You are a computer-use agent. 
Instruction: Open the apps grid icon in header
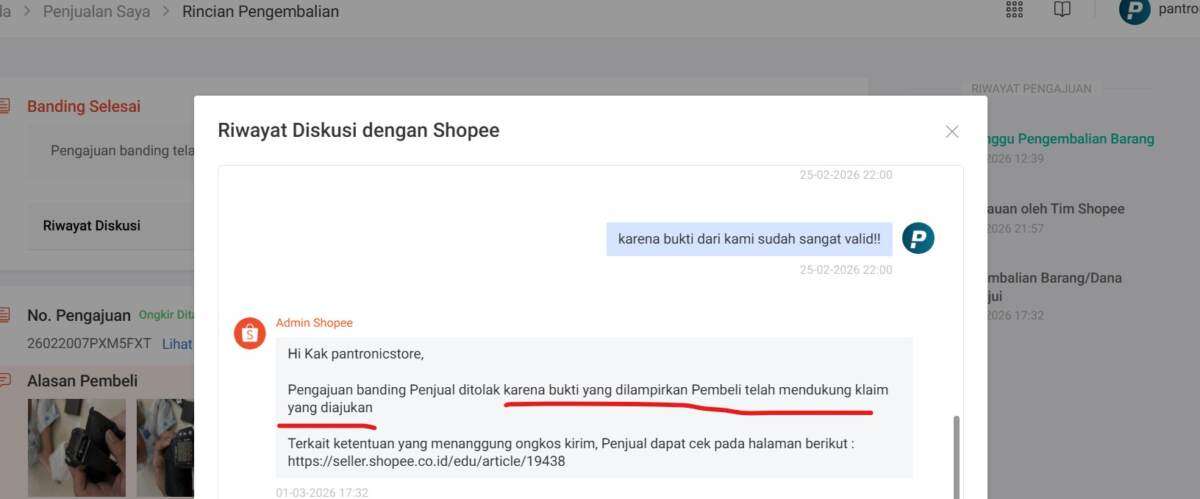pos(1014,10)
